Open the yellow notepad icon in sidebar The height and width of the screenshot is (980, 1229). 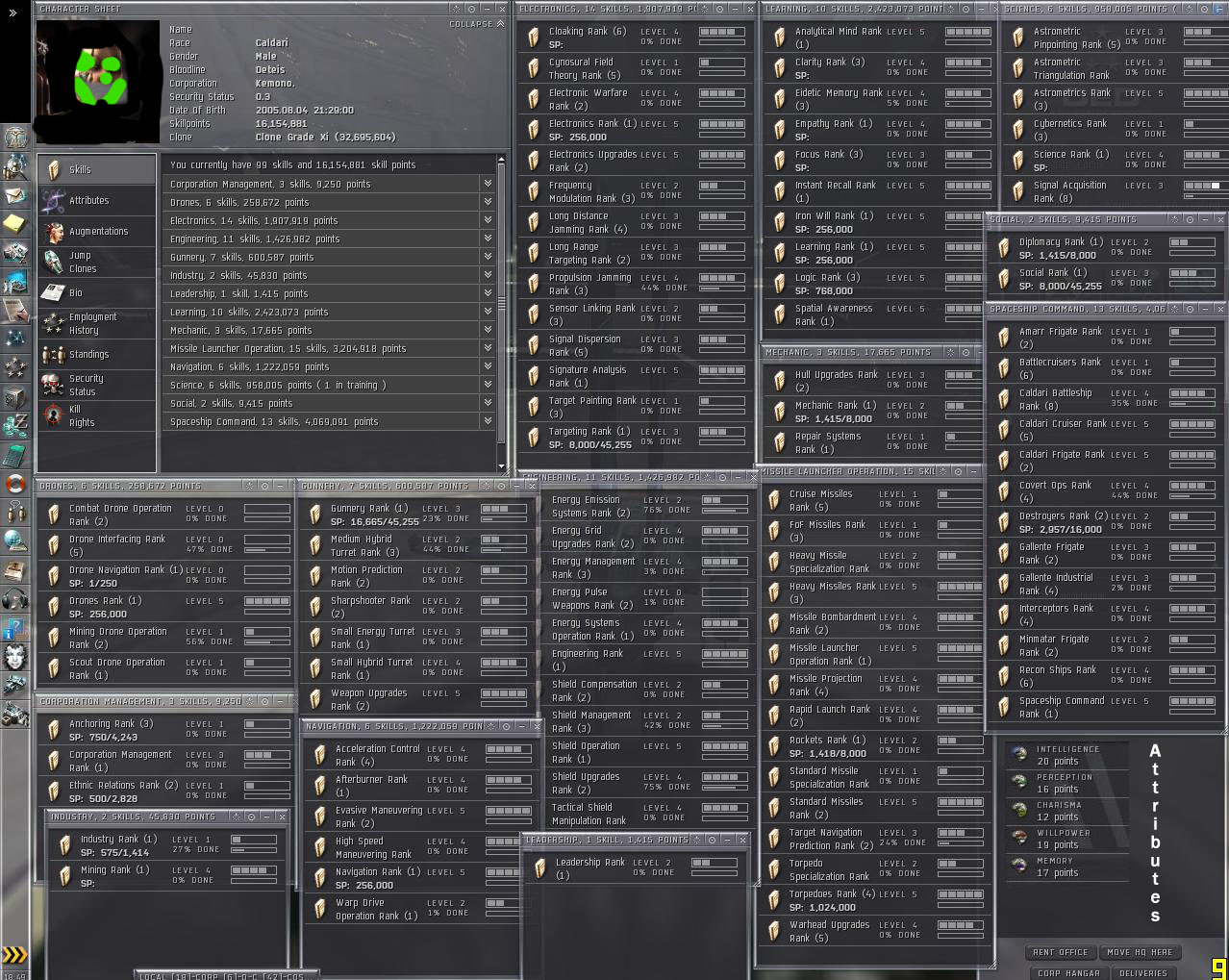14,223
